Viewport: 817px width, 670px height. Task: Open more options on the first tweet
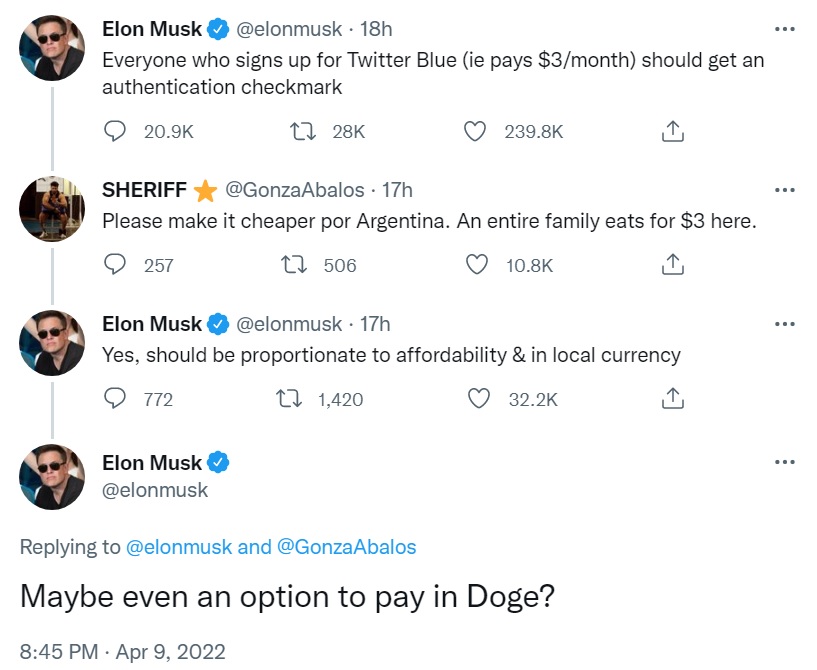click(785, 29)
